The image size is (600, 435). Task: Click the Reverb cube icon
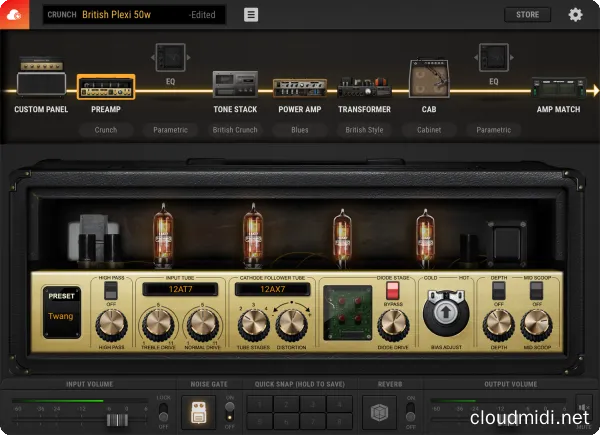[378, 412]
